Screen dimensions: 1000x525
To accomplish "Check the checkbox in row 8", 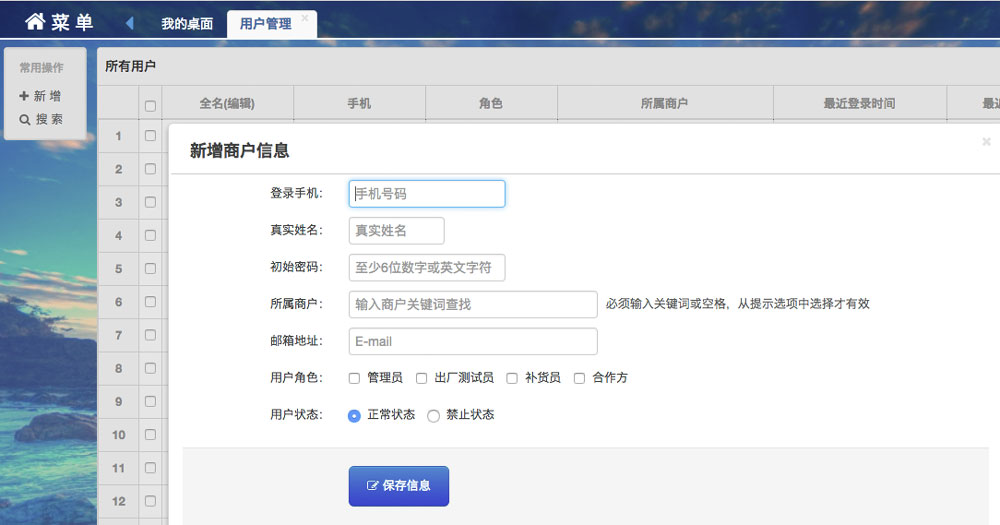I will pos(151,368).
